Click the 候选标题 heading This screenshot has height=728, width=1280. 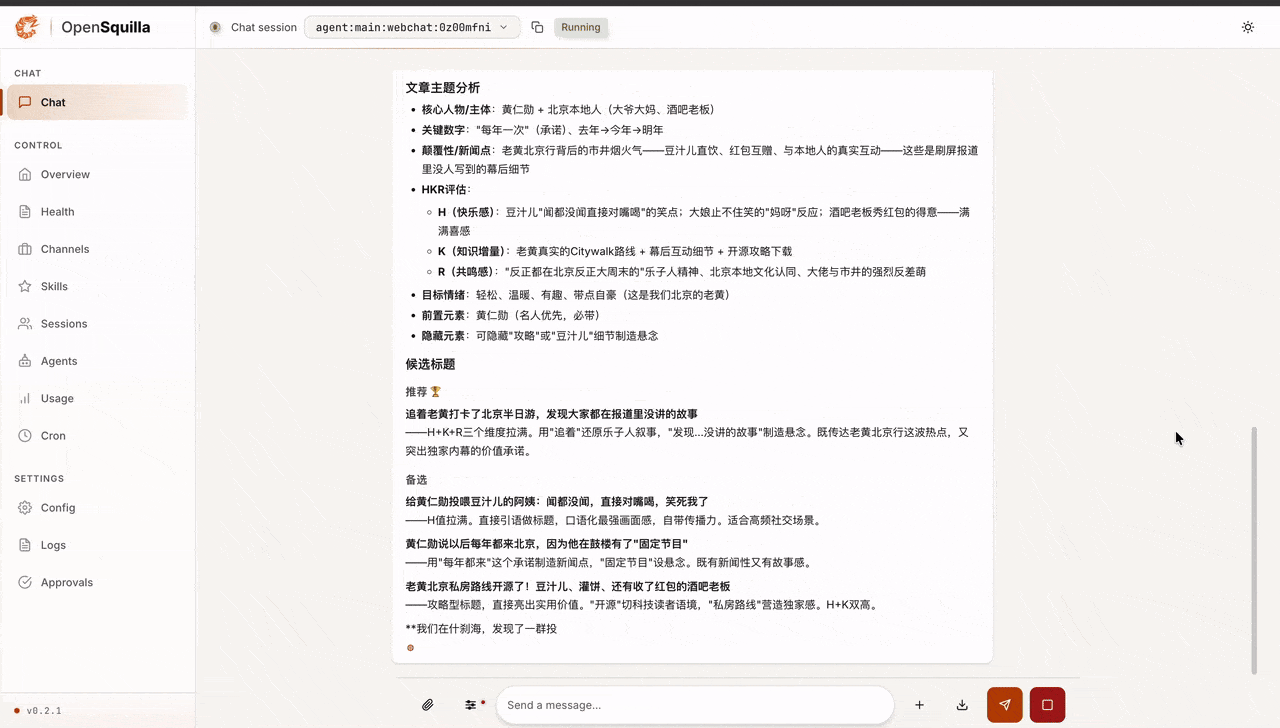coord(430,364)
